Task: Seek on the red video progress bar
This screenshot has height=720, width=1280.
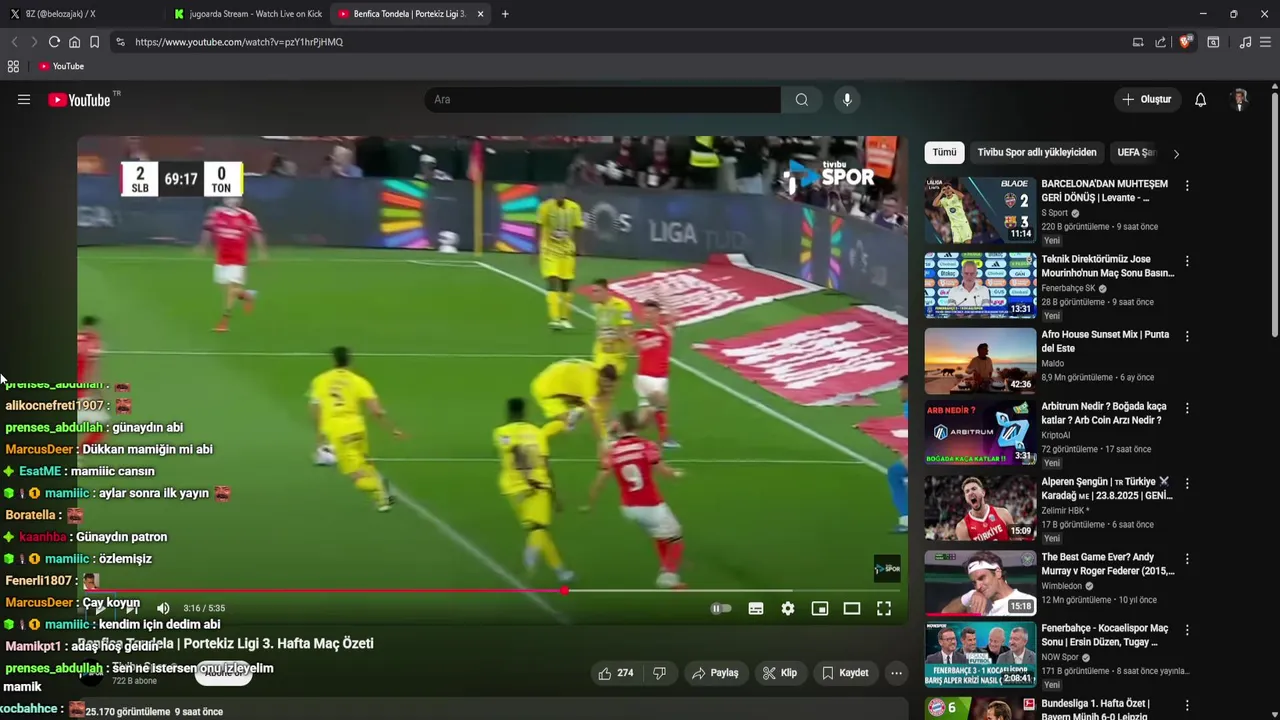Action: tap(490, 590)
